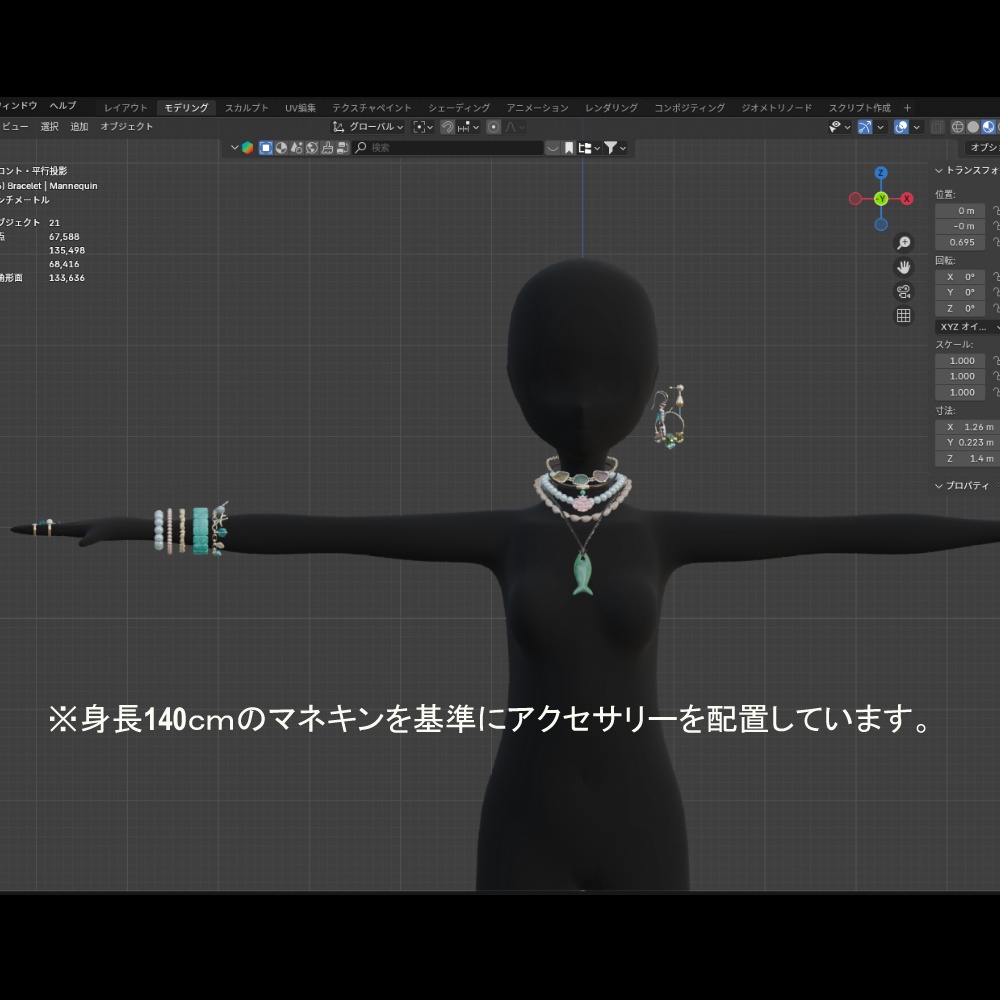Click the transform orientation axes icon

339,127
